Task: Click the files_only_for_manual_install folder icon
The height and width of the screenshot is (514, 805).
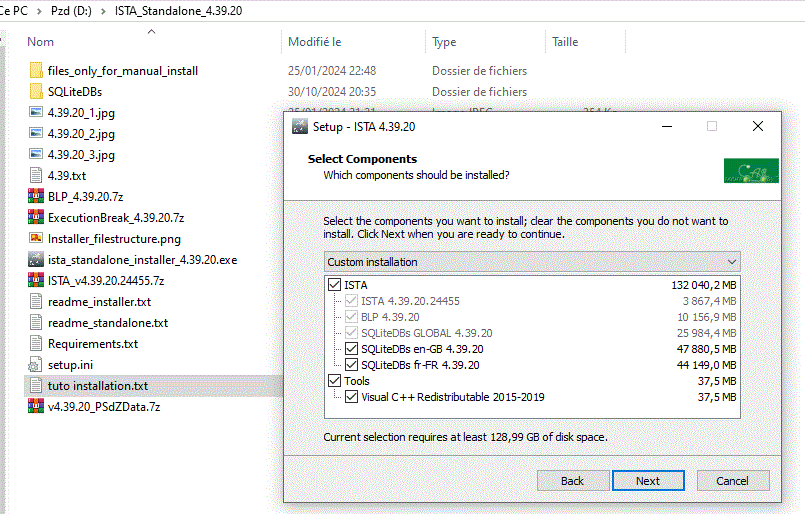Action: point(36,71)
